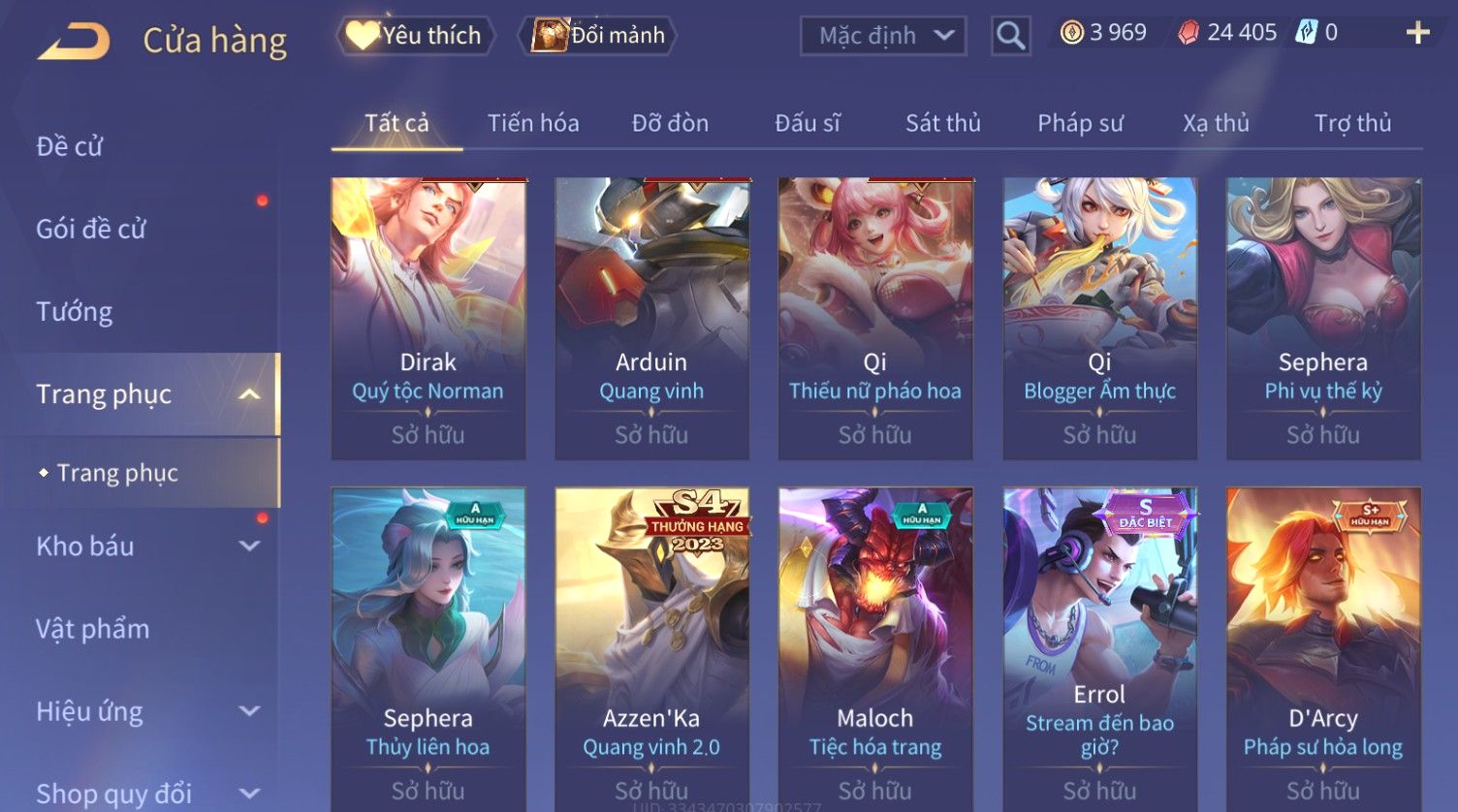Open Đổi mảnh fragment exchange
The width and height of the screenshot is (1458, 812).
pos(597,36)
